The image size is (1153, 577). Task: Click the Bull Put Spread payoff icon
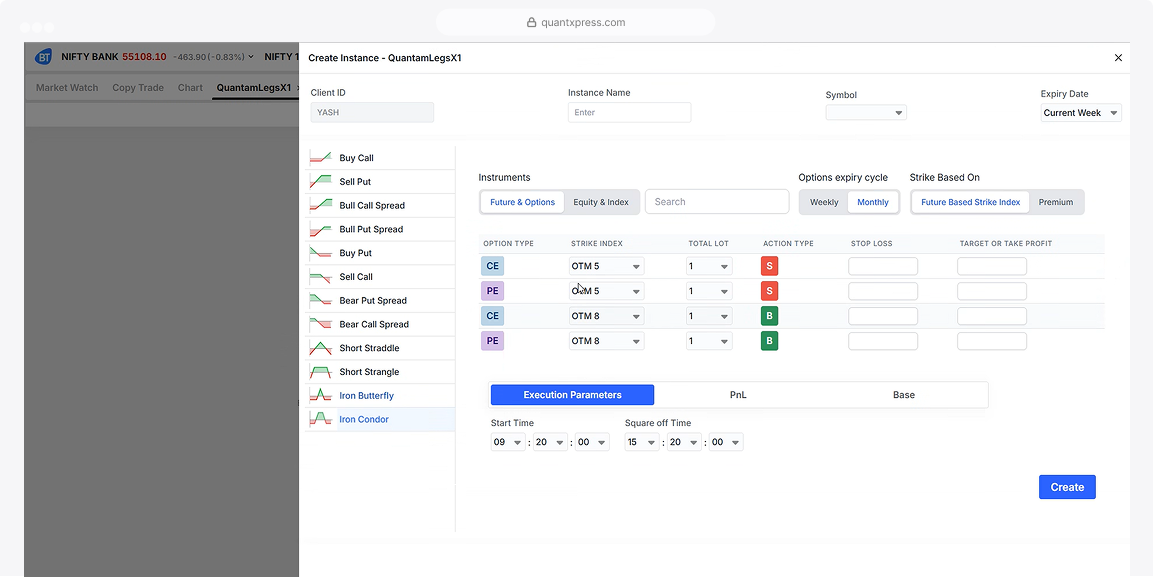point(321,229)
